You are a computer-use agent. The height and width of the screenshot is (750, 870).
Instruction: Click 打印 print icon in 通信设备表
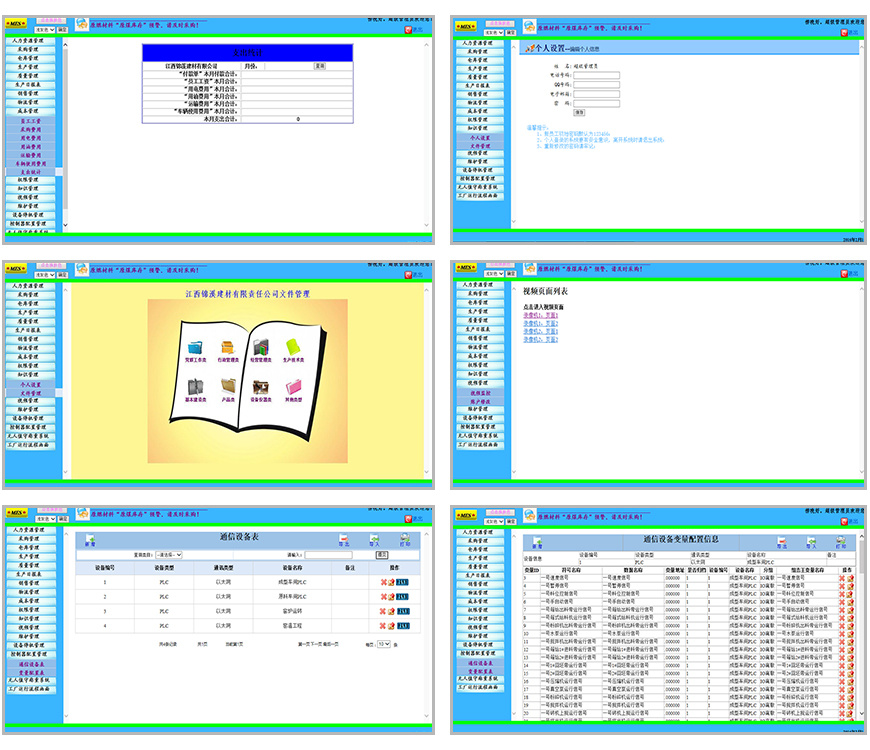[x=405, y=540]
